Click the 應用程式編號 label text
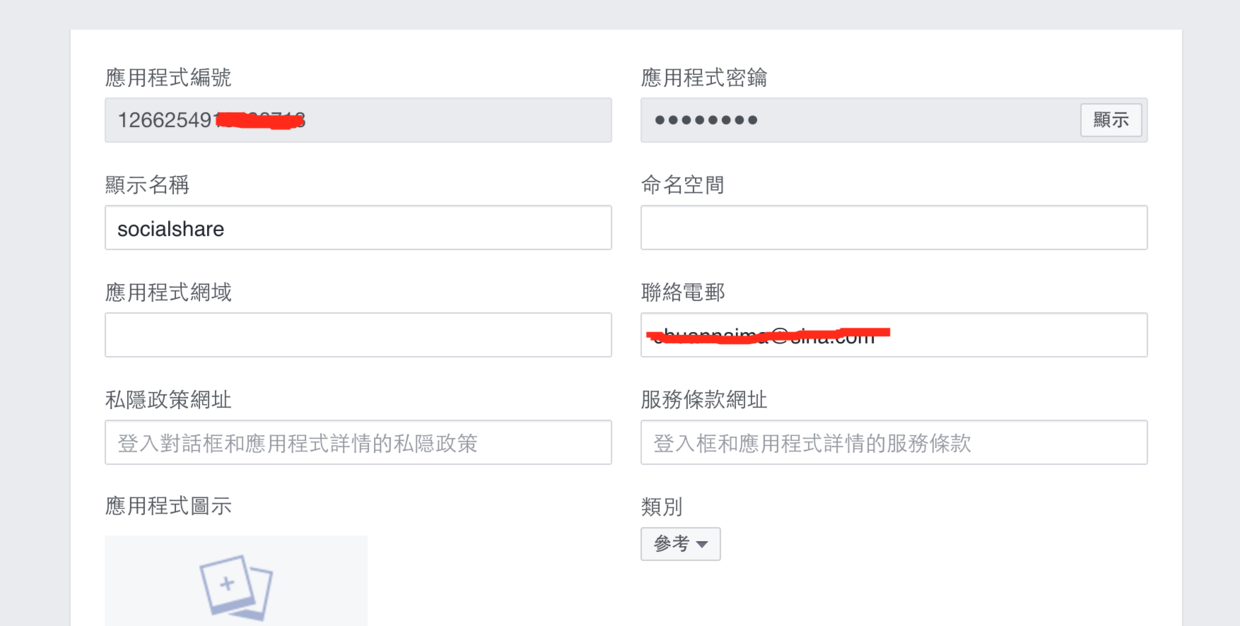The image size is (1240, 626). pyautogui.click(x=168, y=78)
